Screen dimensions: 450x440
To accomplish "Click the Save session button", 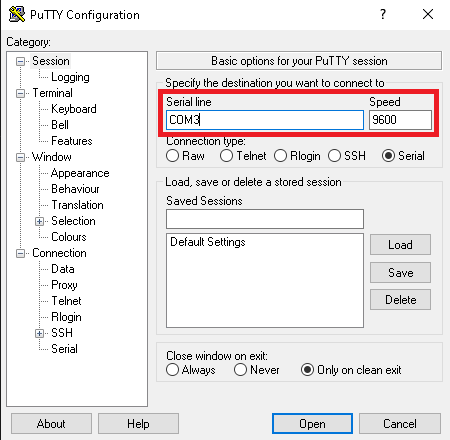I will pyautogui.click(x=400, y=273).
